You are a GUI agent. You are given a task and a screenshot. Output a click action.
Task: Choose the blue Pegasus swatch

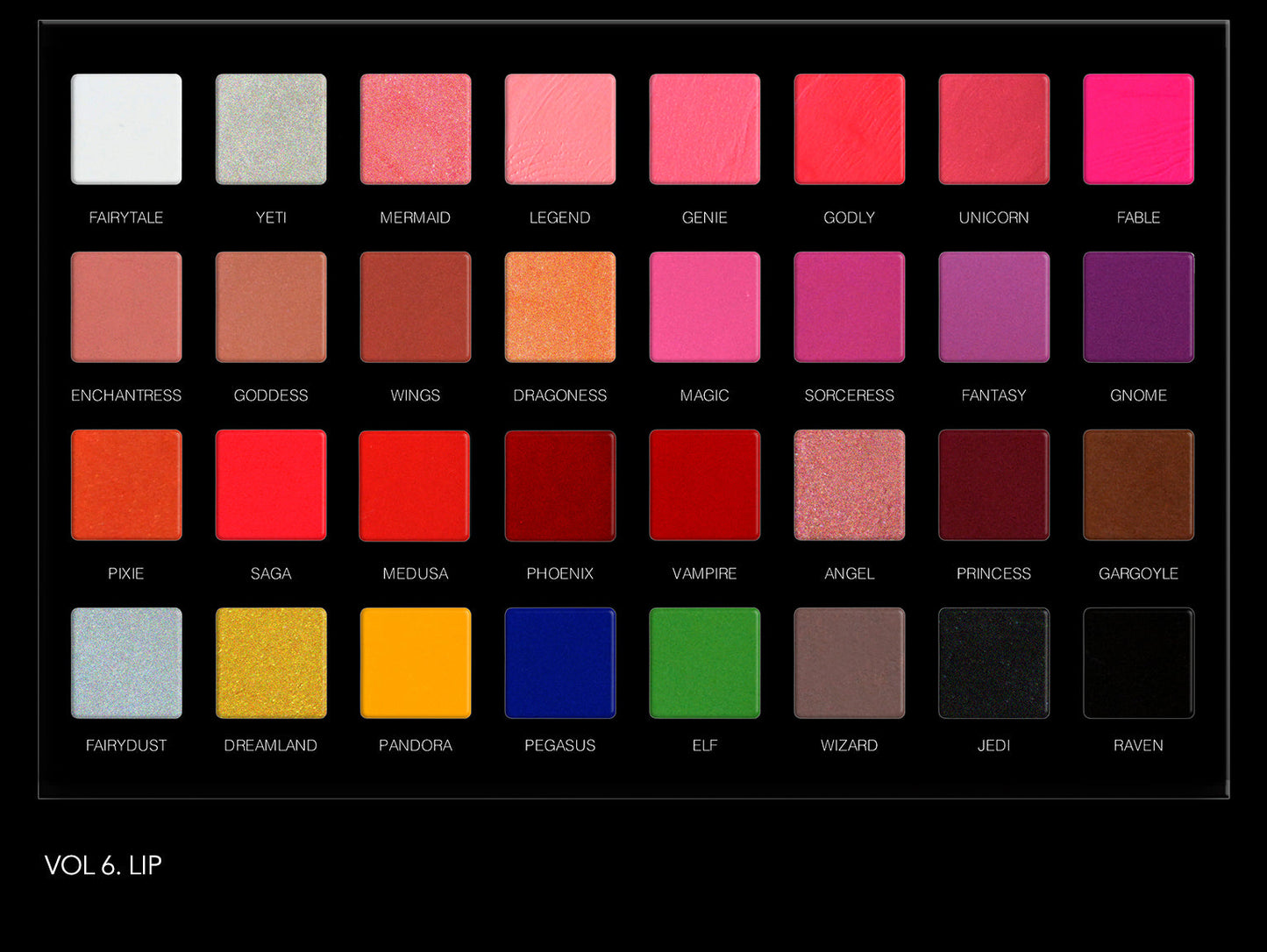click(x=559, y=663)
